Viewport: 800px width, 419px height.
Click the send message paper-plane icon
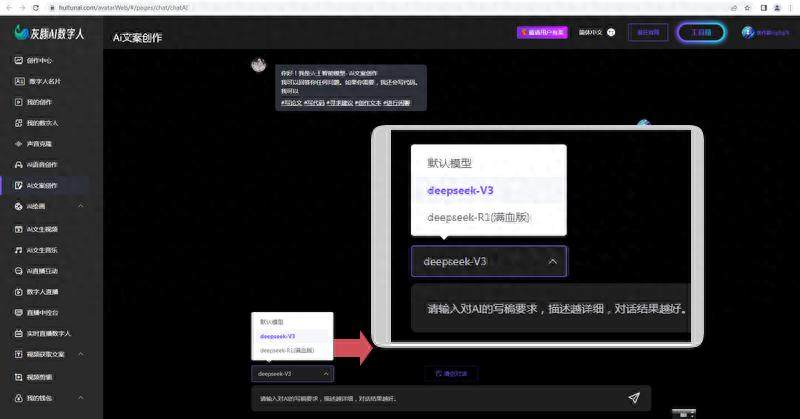click(634, 398)
